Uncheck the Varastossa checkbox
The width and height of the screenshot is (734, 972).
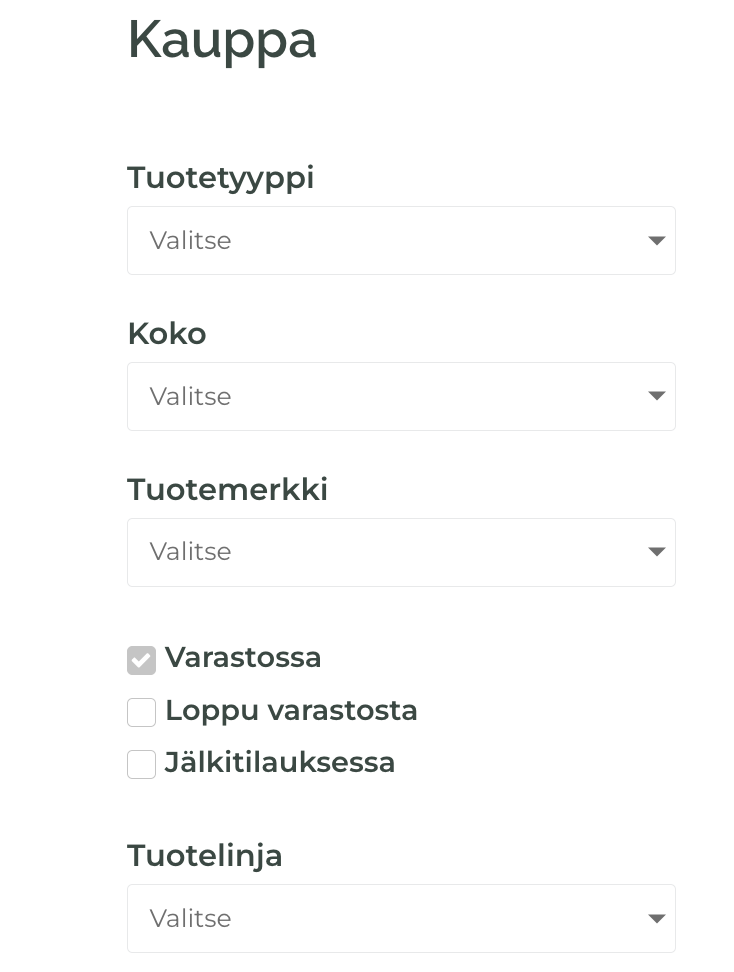[141, 660]
